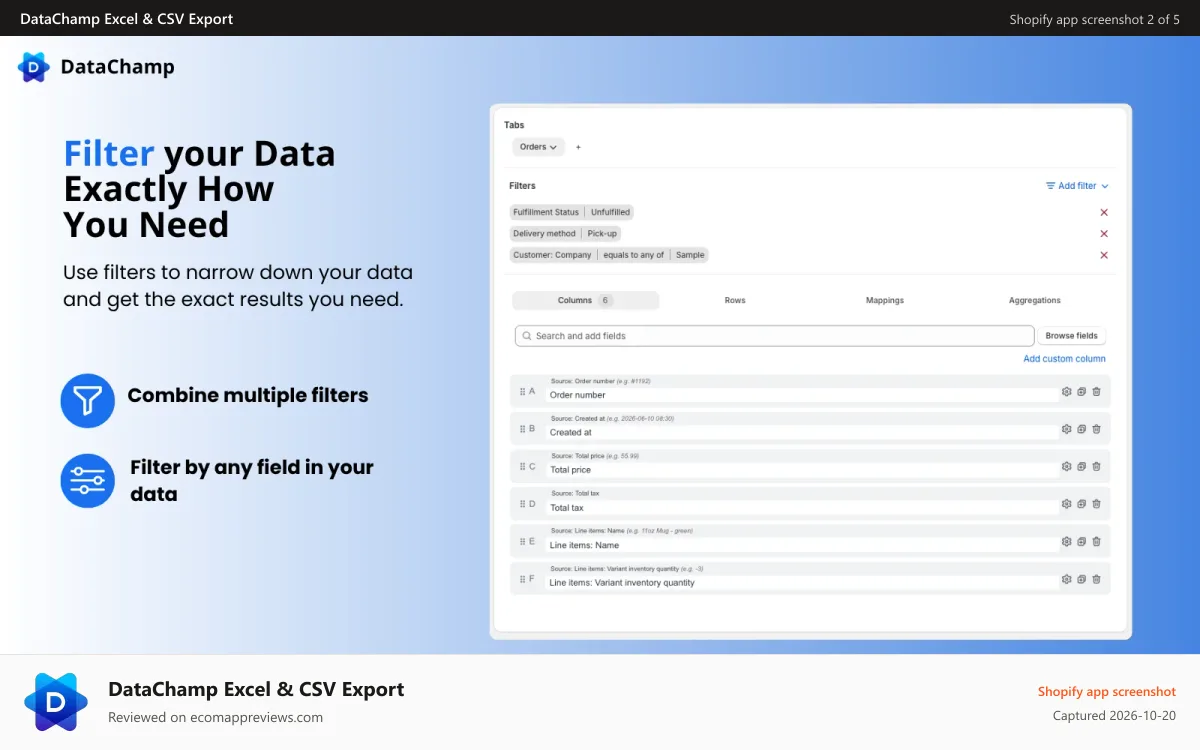Edit the Order number column name field
The image size is (1200, 750).
click(801, 395)
